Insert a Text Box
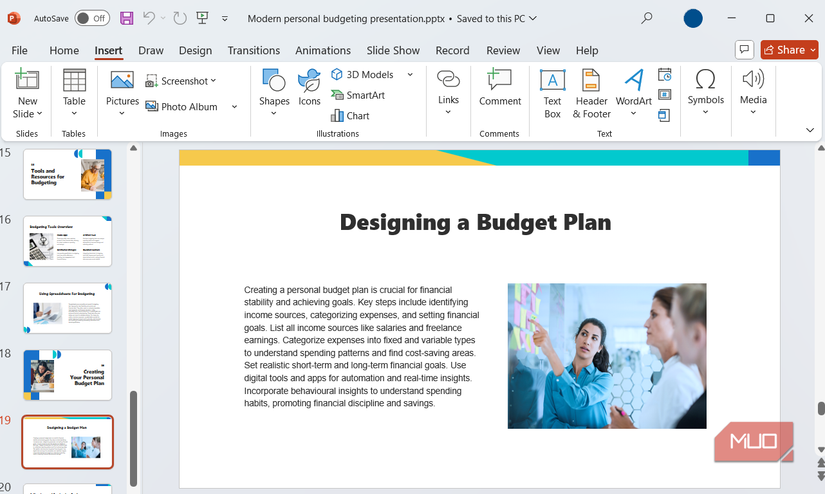 552,94
